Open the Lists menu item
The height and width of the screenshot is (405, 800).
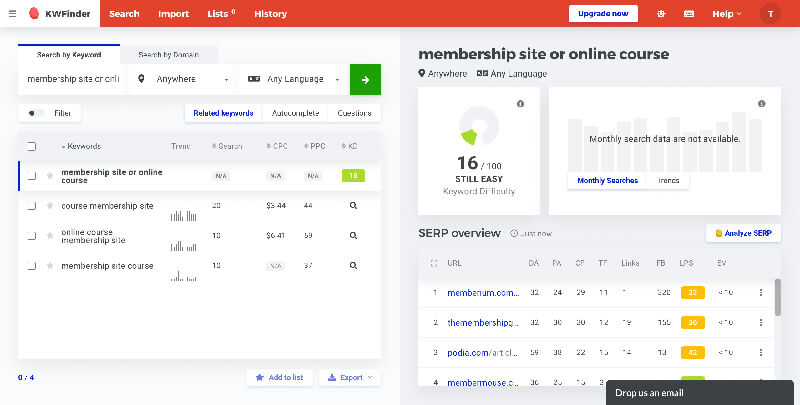tap(221, 14)
